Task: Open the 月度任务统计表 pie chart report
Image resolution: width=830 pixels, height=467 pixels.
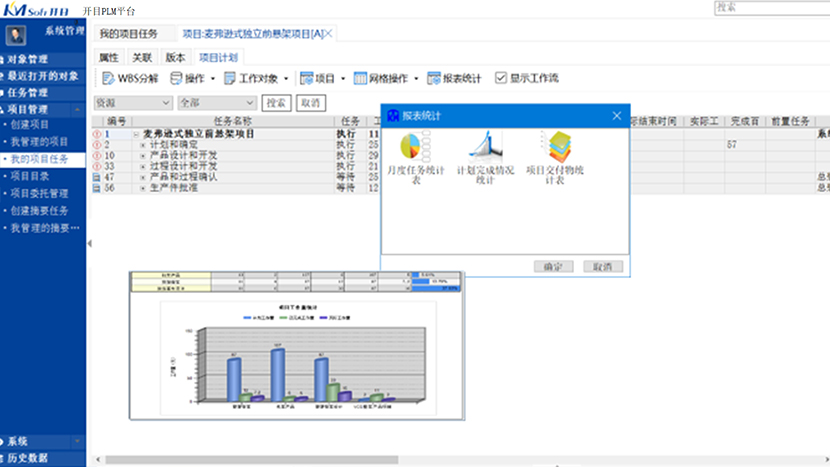Action: [408, 147]
